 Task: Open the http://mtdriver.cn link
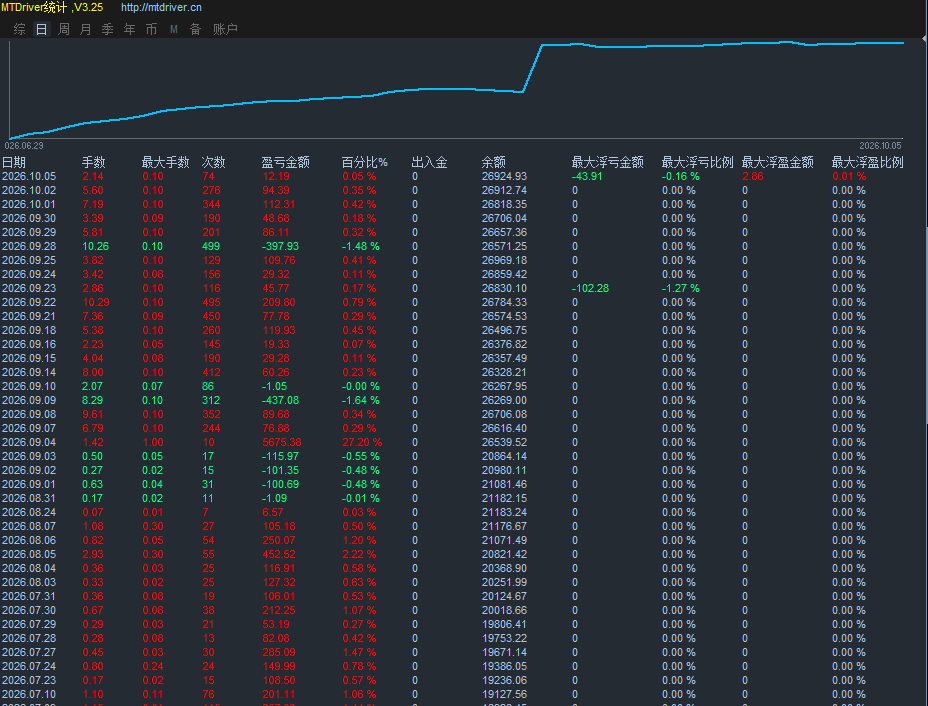pyautogui.click(x=161, y=8)
